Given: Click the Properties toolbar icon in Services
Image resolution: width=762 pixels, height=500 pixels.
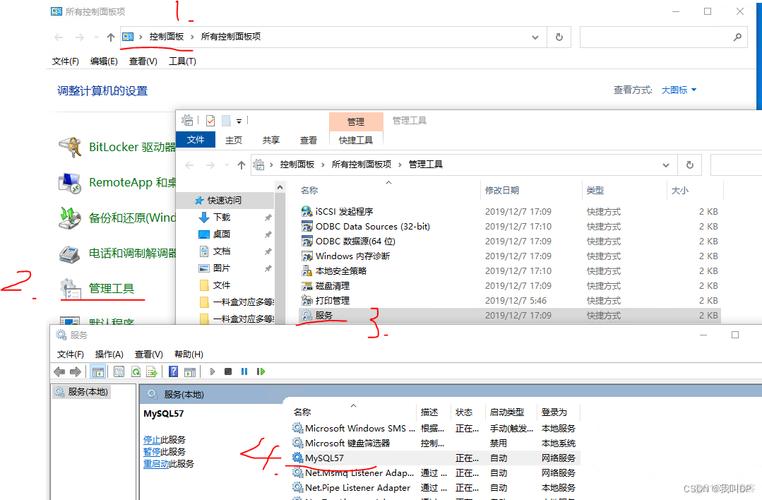Looking at the screenshot, I should pos(119,372).
